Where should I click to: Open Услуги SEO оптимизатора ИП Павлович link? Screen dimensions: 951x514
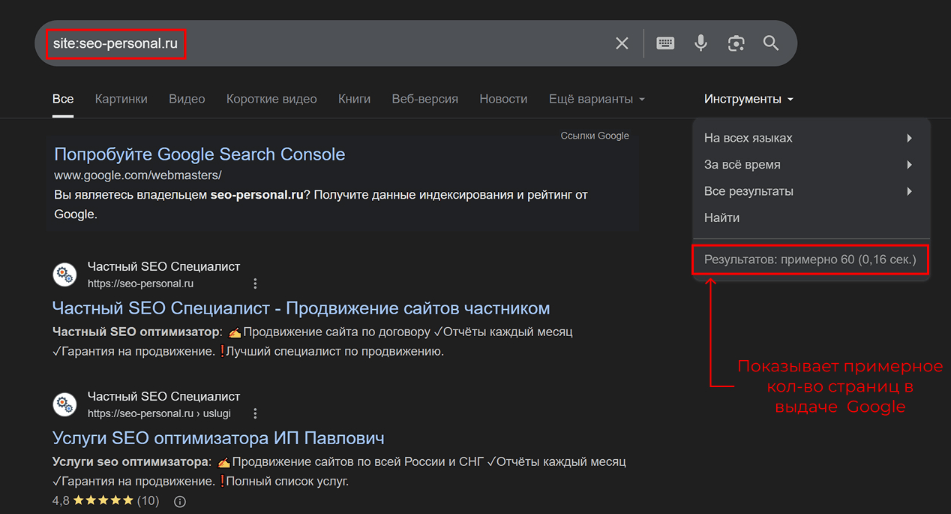[218, 438]
